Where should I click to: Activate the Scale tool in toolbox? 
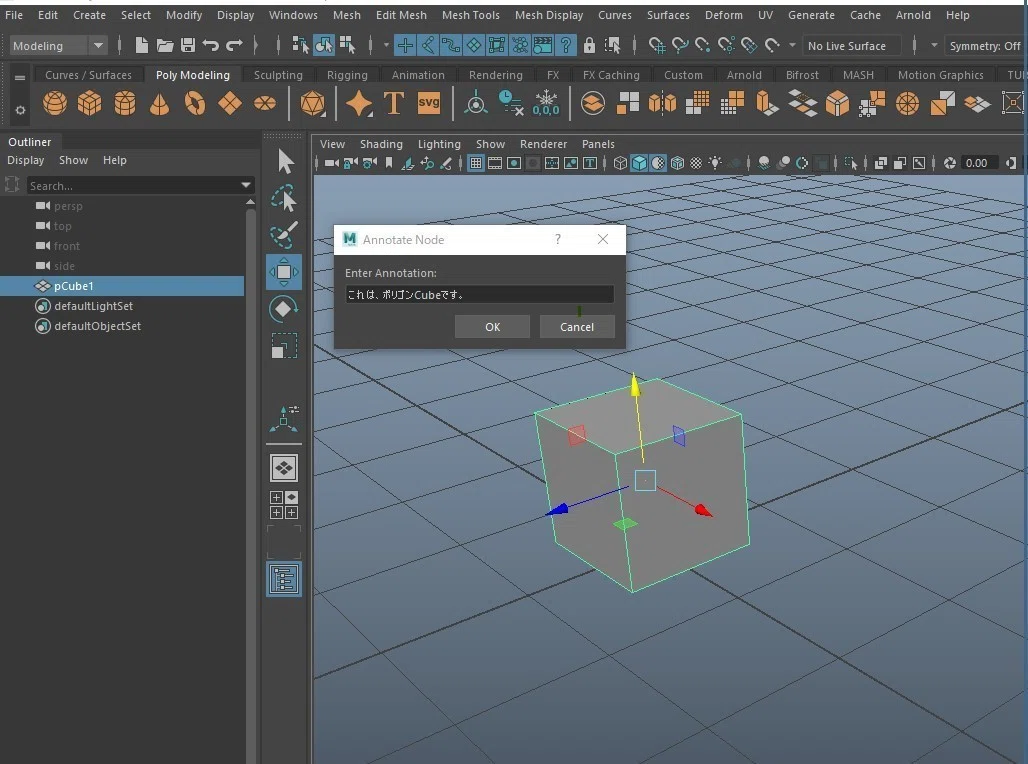click(x=284, y=345)
